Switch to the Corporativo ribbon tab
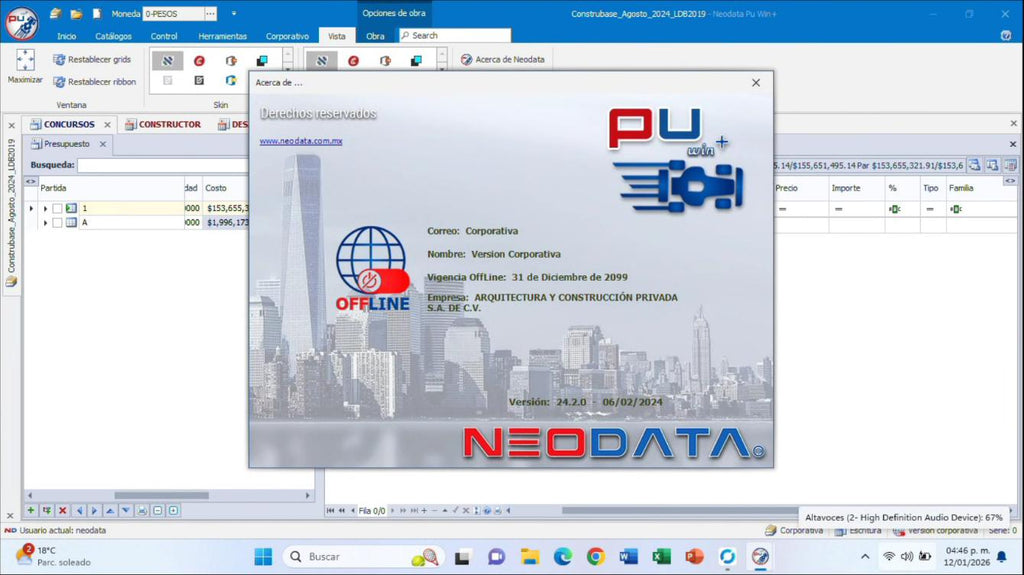The width and height of the screenshot is (1024, 575). pyautogui.click(x=287, y=36)
